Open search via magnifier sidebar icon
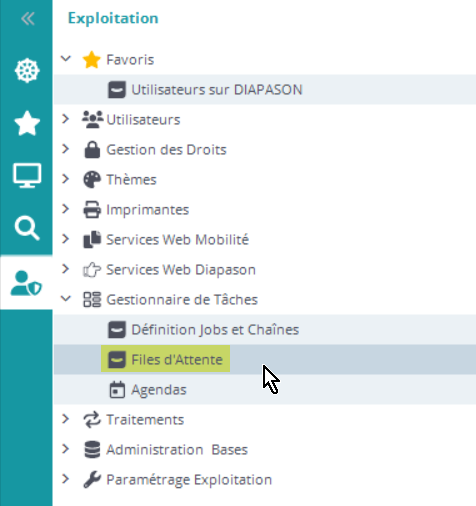The image size is (476, 506). coord(27,228)
